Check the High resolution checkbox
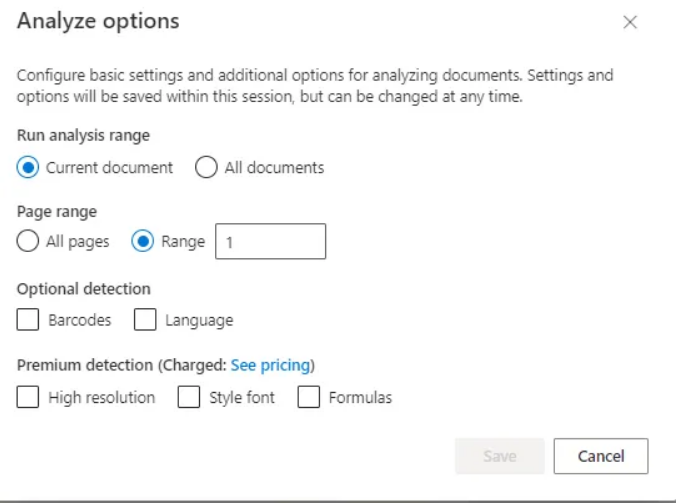Screen dimensions: 680x504 coord(28,397)
